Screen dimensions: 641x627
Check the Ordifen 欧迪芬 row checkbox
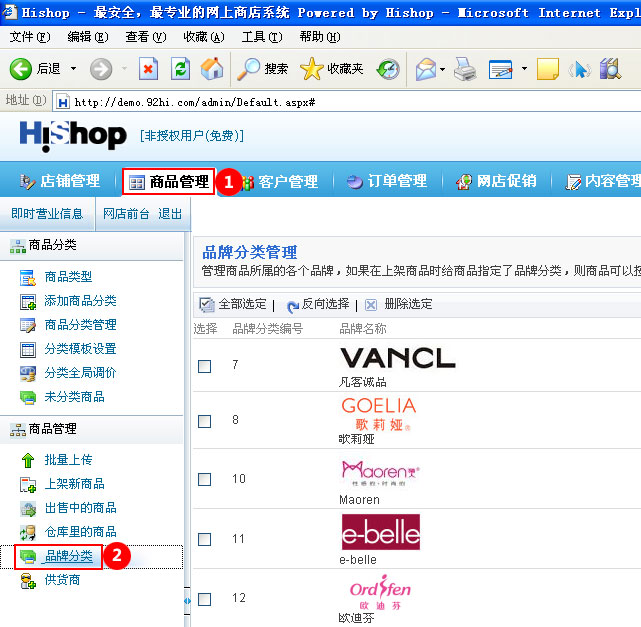point(204,600)
